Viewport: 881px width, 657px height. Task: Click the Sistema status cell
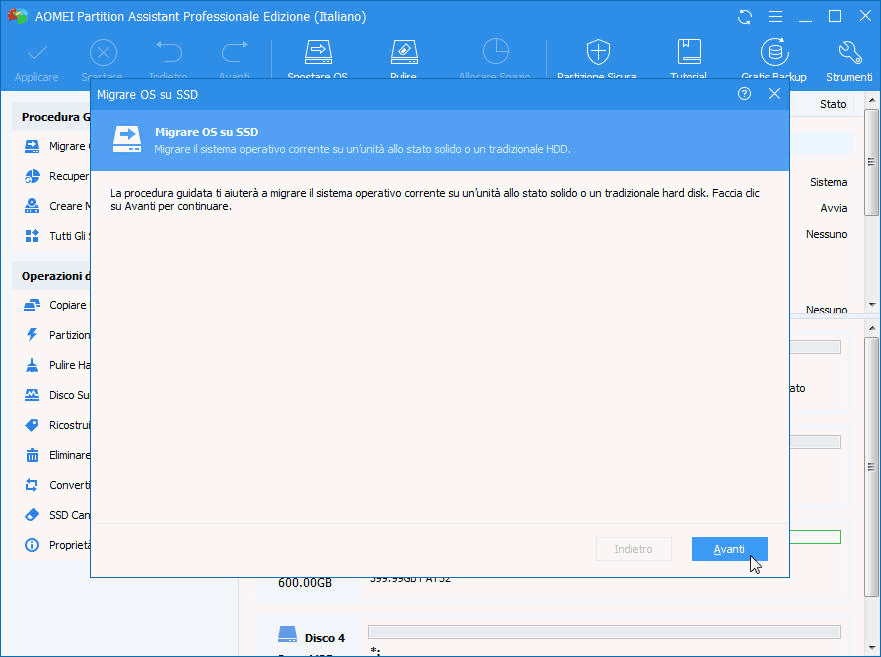[828, 182]
